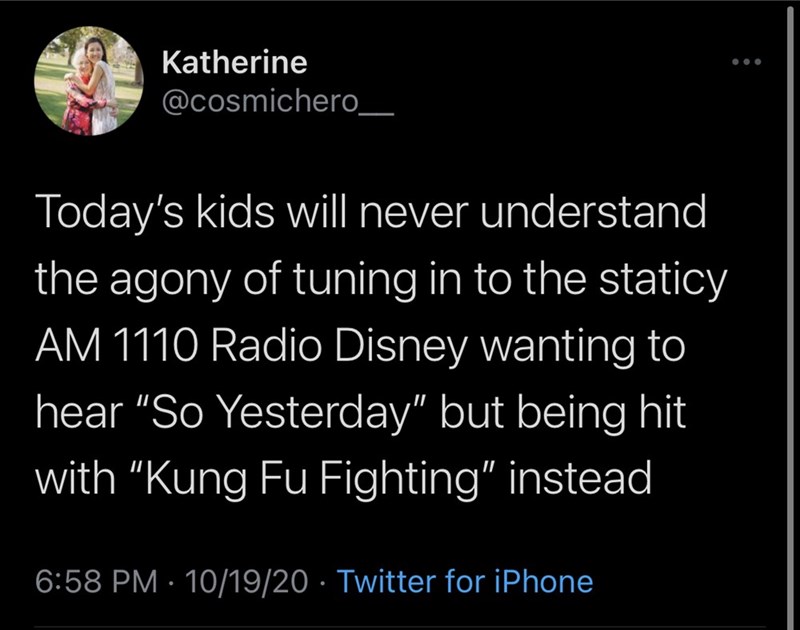Screen dimensions: 800x630
Task: Click "AM 1110" in the tweet text
Action: coord(122,346)
